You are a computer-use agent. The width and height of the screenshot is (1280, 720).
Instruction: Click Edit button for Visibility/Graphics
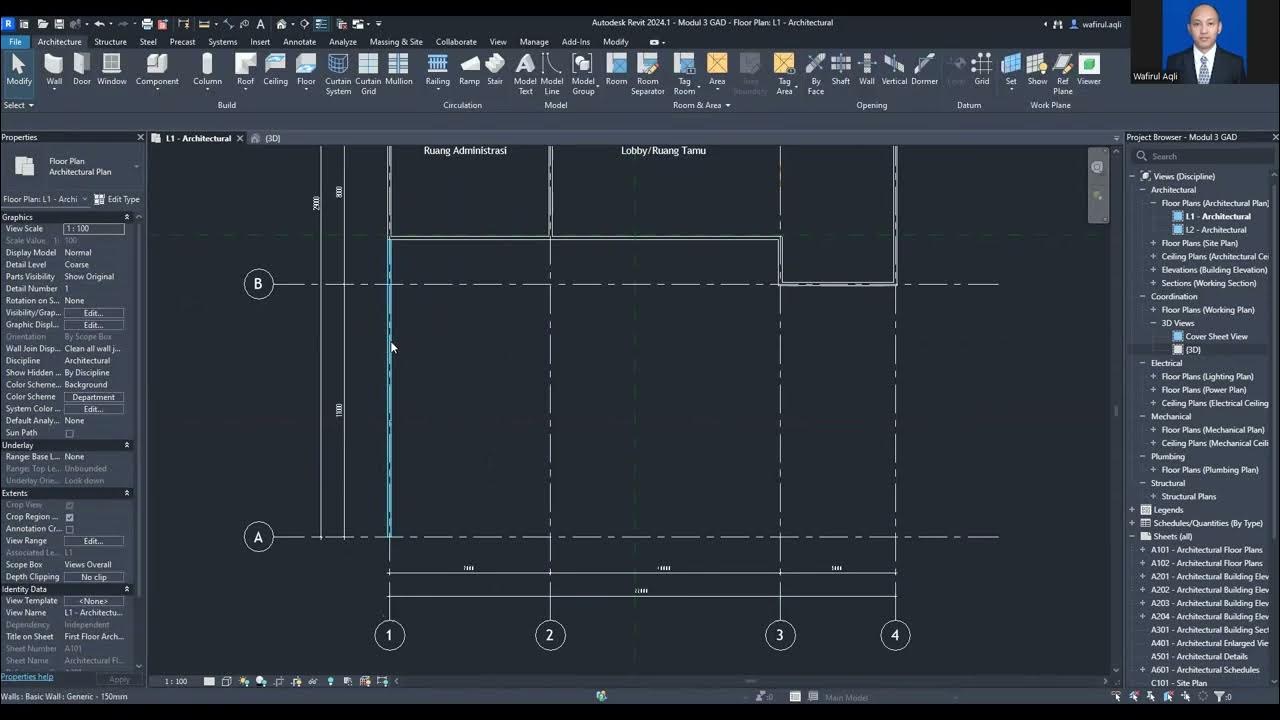point(94,313)
